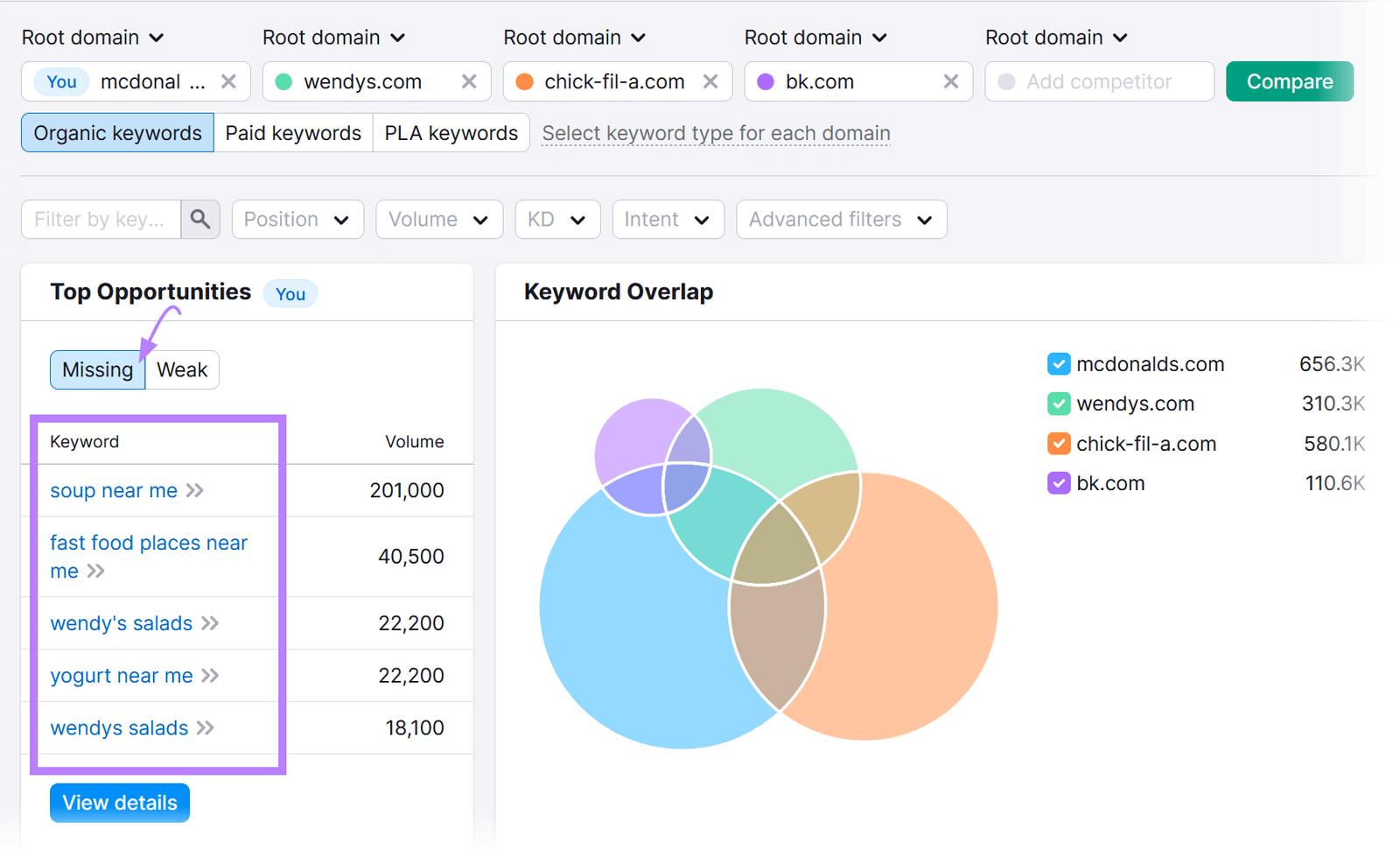Viewport: 1400px width, 850px height.
Task: Click the green dot icon in wendys.com field
Action: coord(283,81)
